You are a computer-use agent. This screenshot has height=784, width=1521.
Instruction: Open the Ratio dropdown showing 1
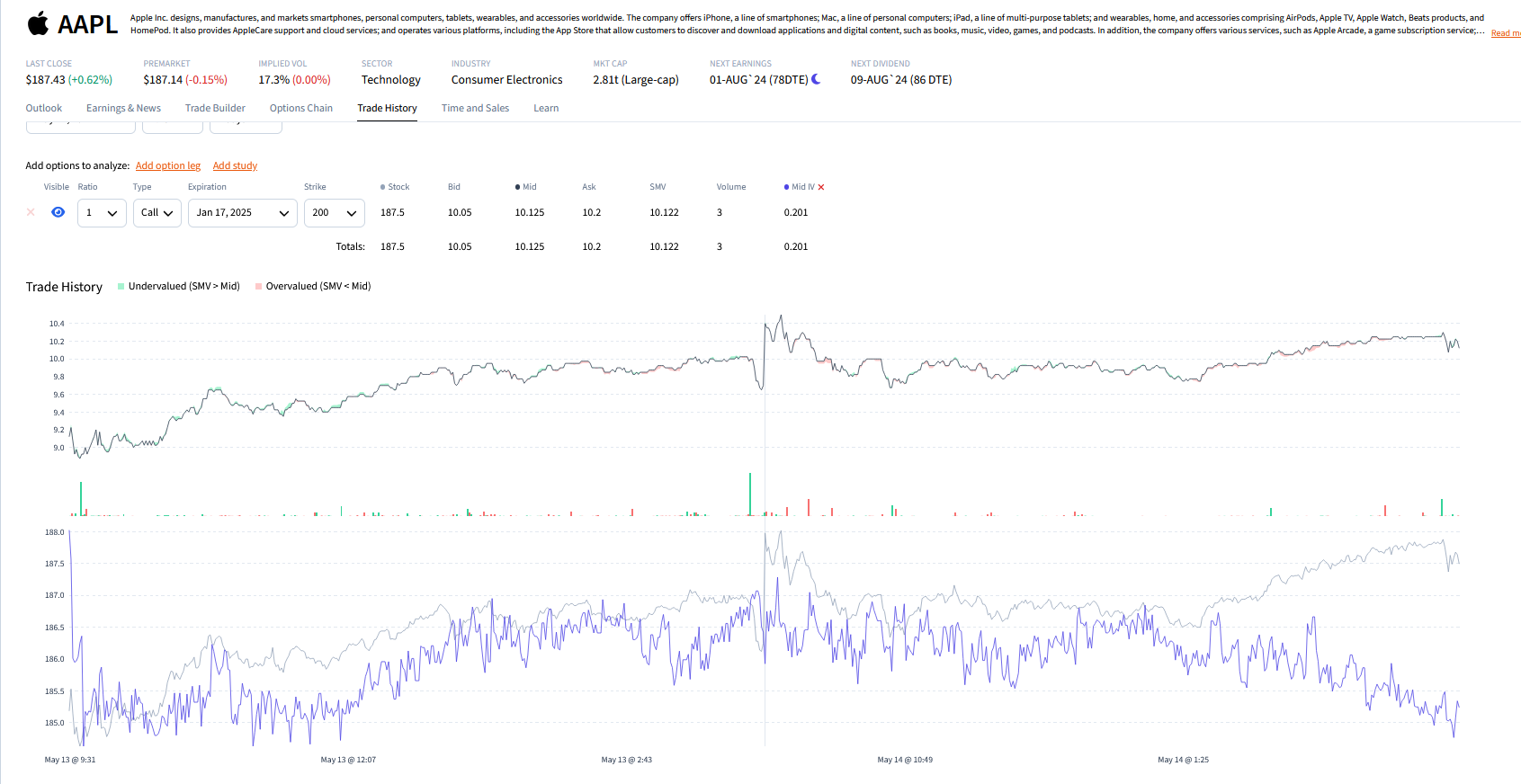click(102, 213)
